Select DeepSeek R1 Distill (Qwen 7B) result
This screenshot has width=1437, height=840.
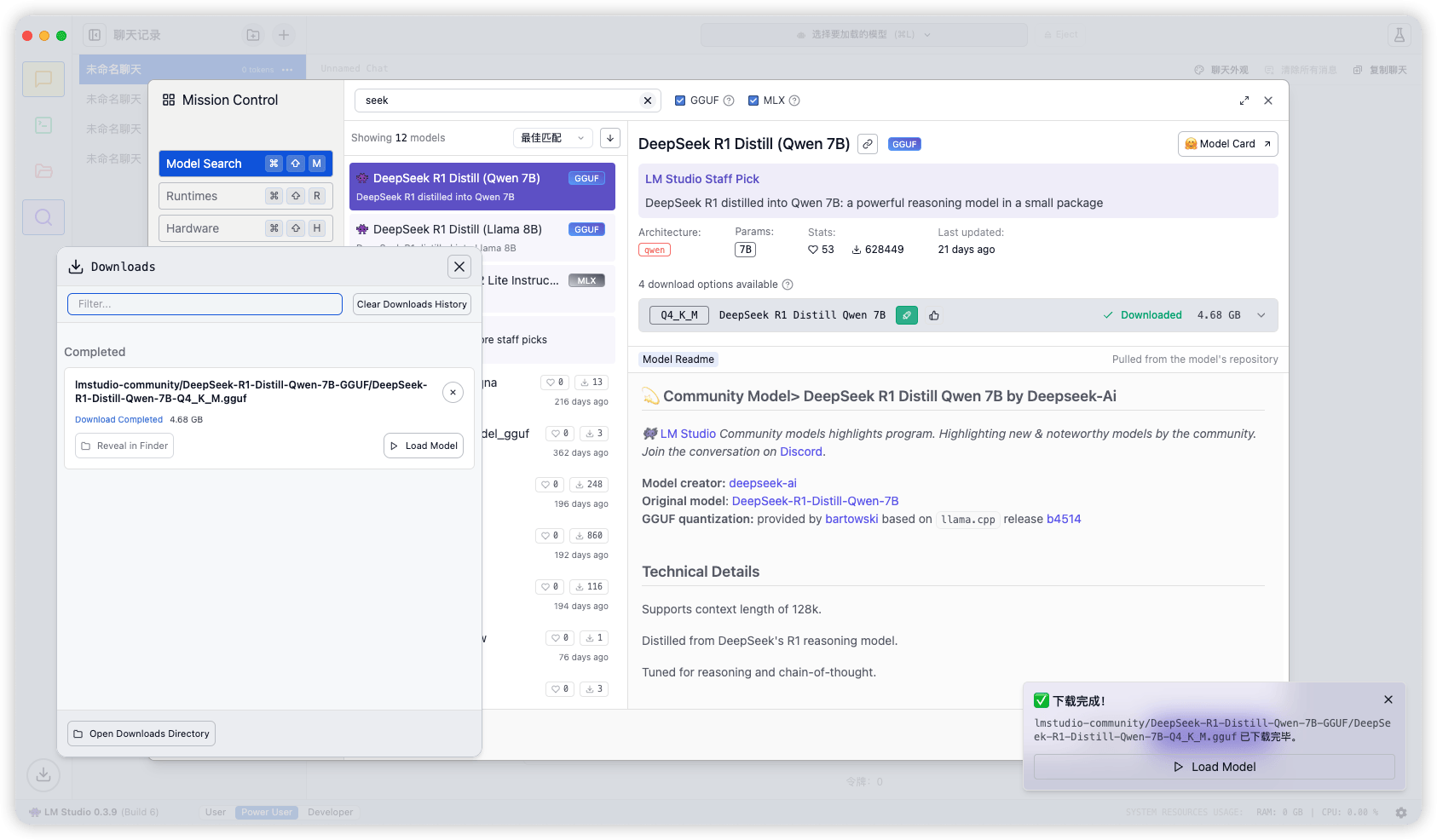pyautogui.click(x=482, y=187)
